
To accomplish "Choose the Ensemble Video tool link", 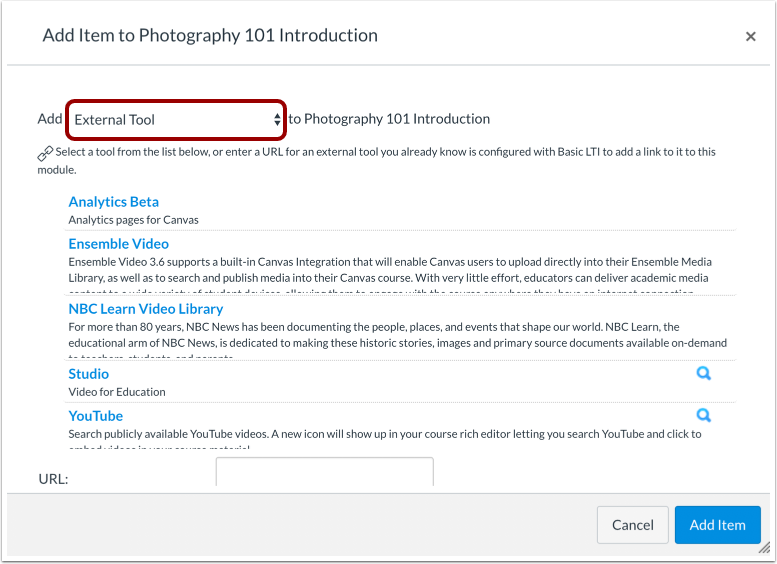I will coord(118,244).
